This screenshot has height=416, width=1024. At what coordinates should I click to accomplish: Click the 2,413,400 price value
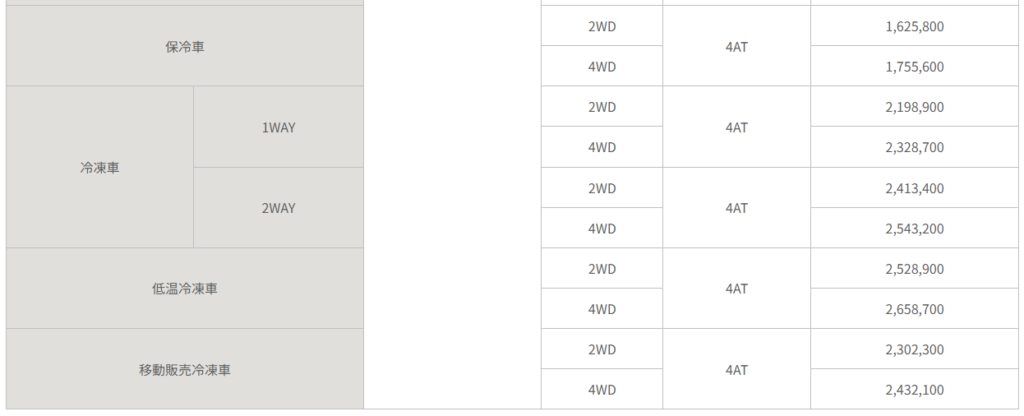coord(914,188)
